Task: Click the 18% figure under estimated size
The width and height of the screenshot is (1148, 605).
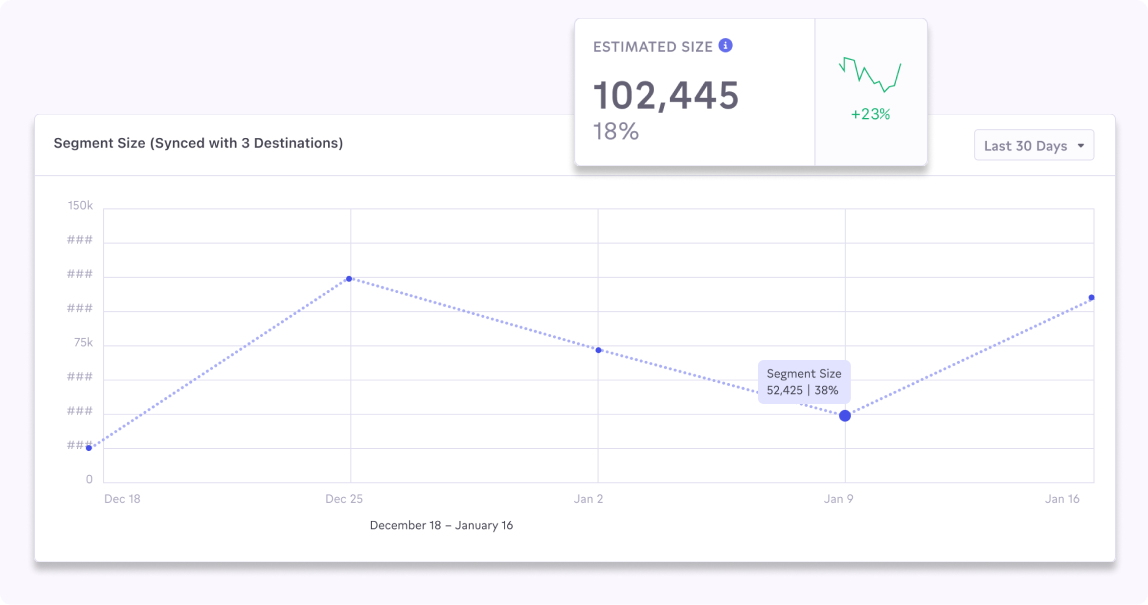Action: pos(615,131)
